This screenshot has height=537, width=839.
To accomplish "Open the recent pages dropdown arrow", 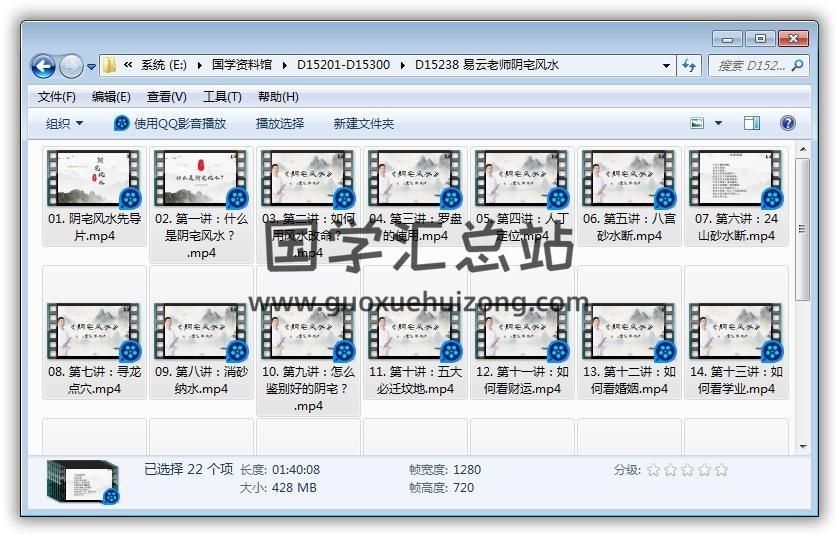I will click(91, 67).
